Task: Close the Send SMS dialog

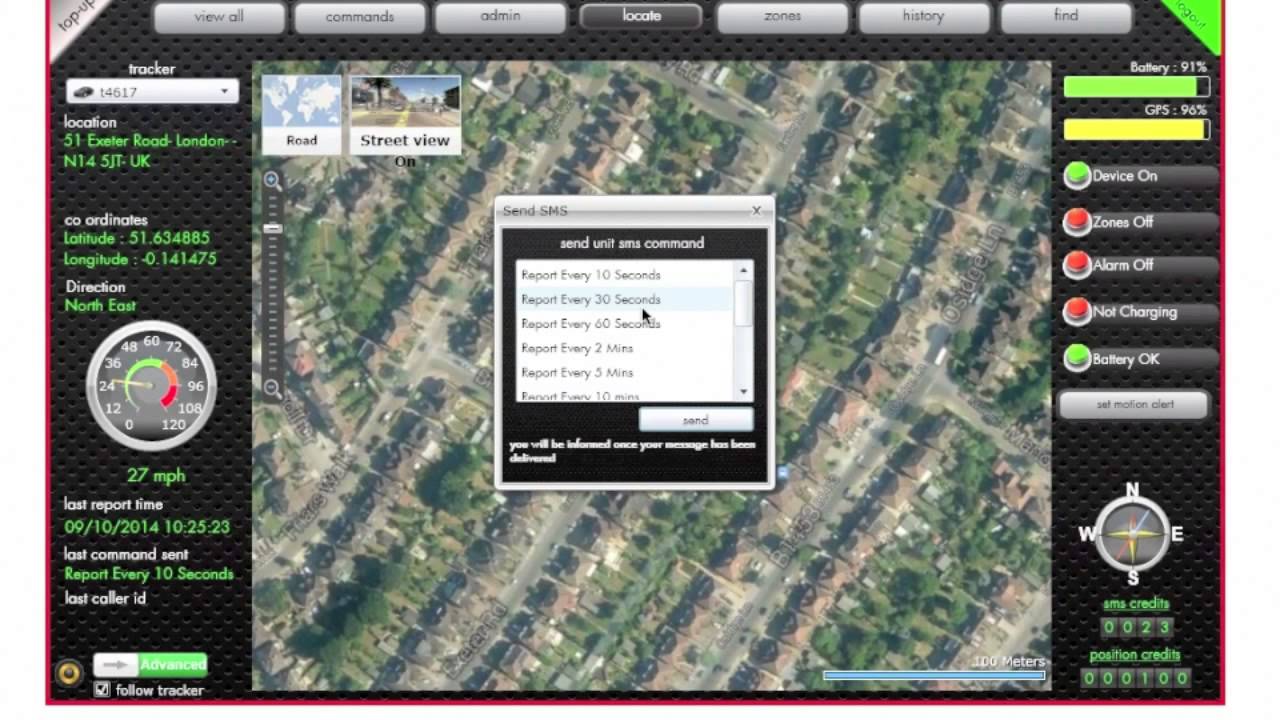Action: [x=757, y=210]
